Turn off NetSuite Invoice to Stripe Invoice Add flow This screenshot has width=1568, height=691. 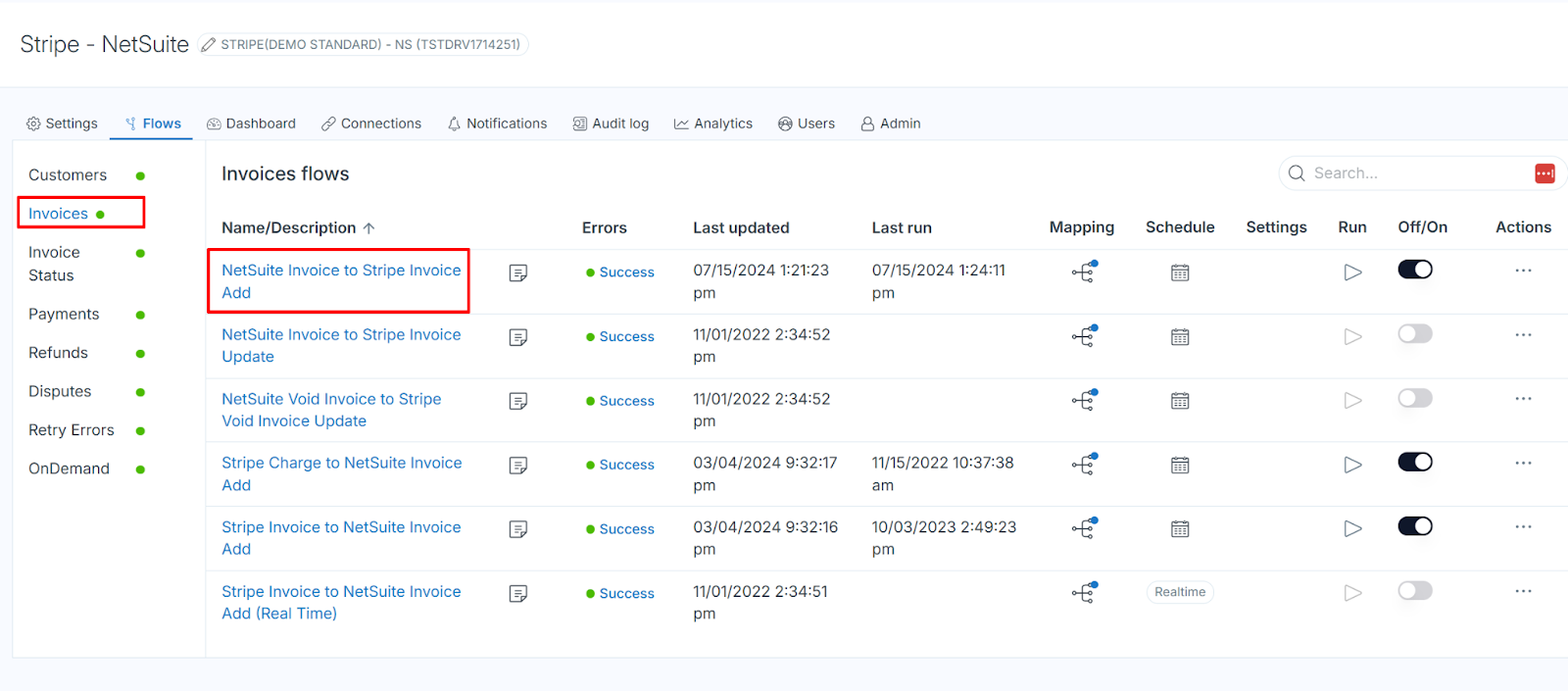pyautogui.click(x=1415, y=270)
